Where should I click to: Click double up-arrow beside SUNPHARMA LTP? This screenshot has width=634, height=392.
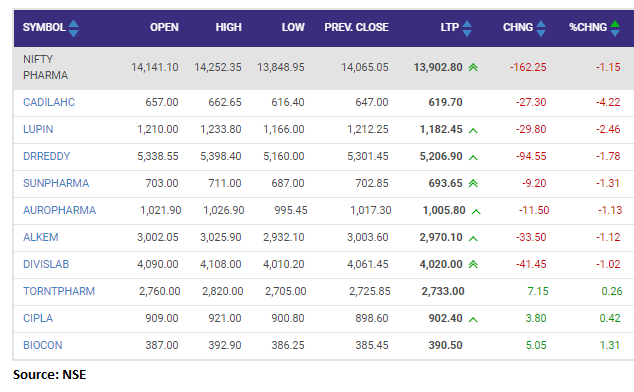tap(473, 184)
